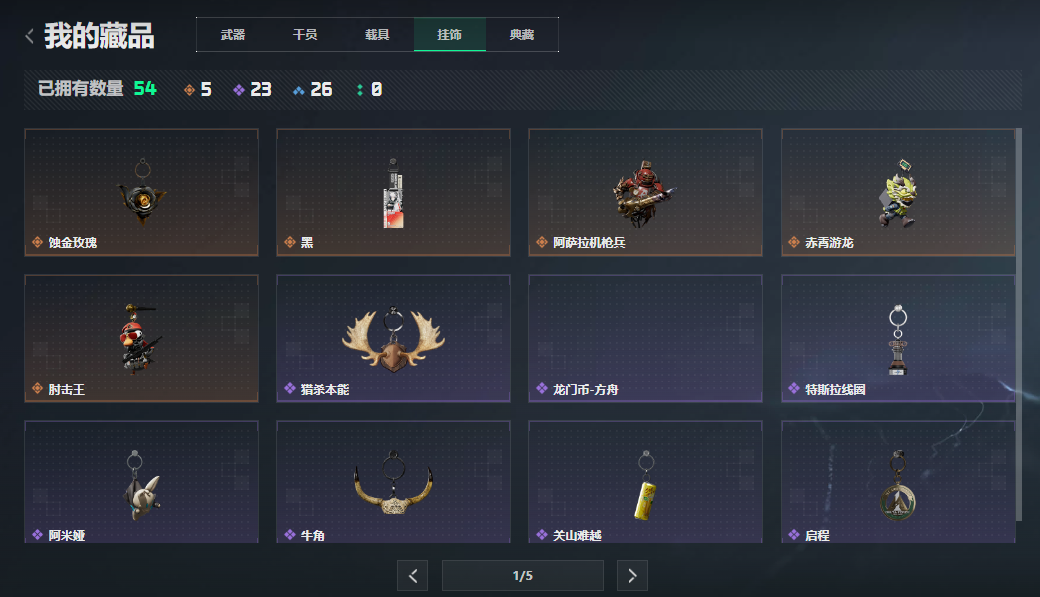1040x597 pixels.
Task: Go to the next page arrow
Action: (x=632, y=575)
